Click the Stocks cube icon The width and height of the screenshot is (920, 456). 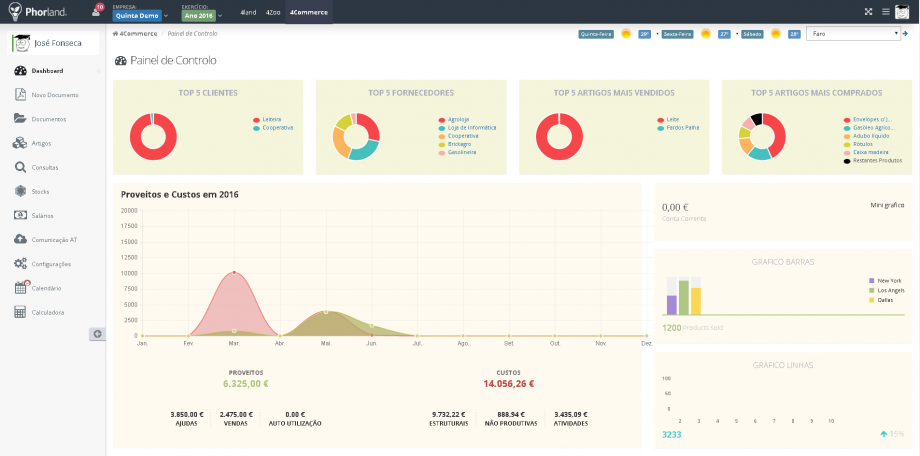tap(21, 191)
